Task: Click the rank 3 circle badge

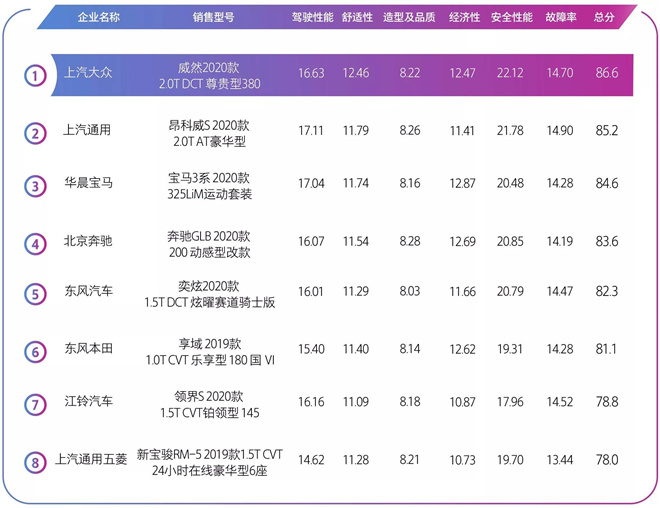Action: tap(35, 186)
